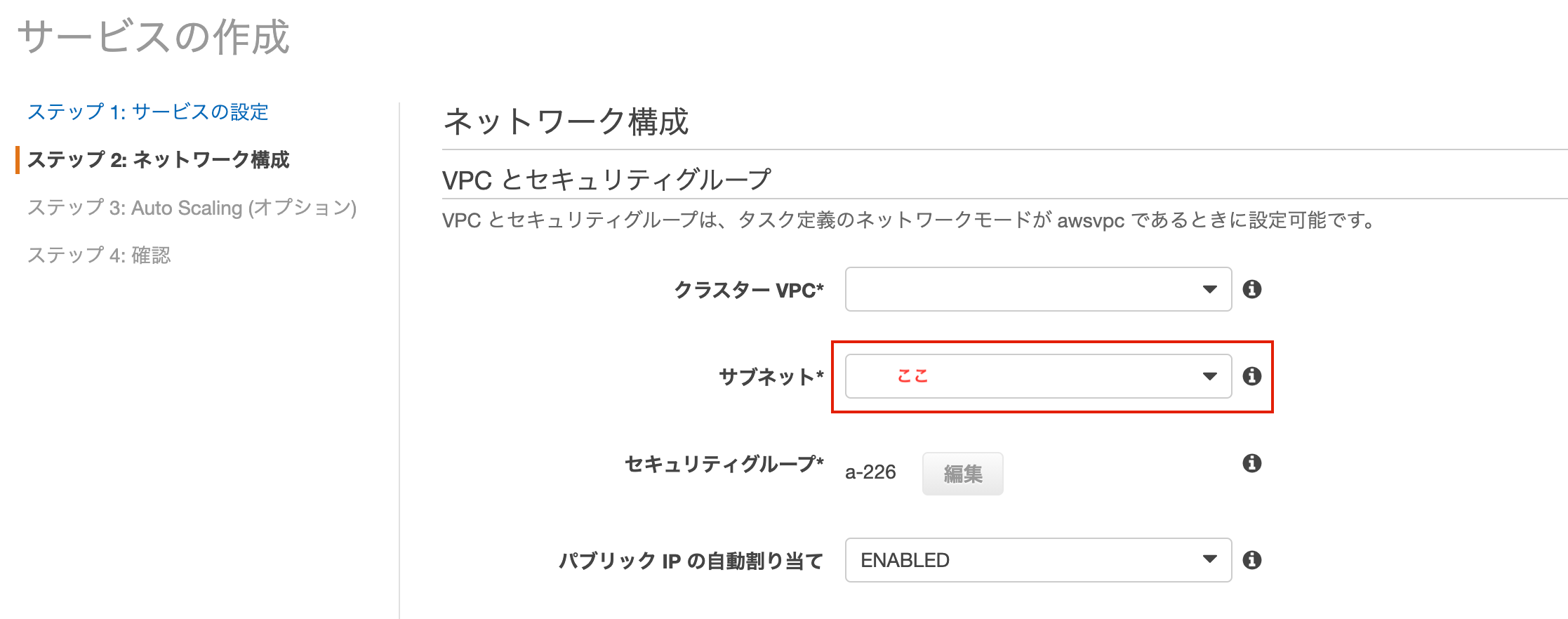Select ステップ 3: Auto Scaling (オプション)
The width and height of the screenshot is (1568, 619).
194,208
